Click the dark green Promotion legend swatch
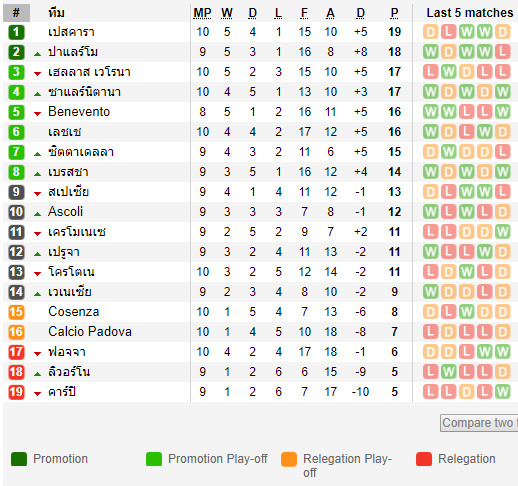The image size is (518, 486). click(19, 459)
